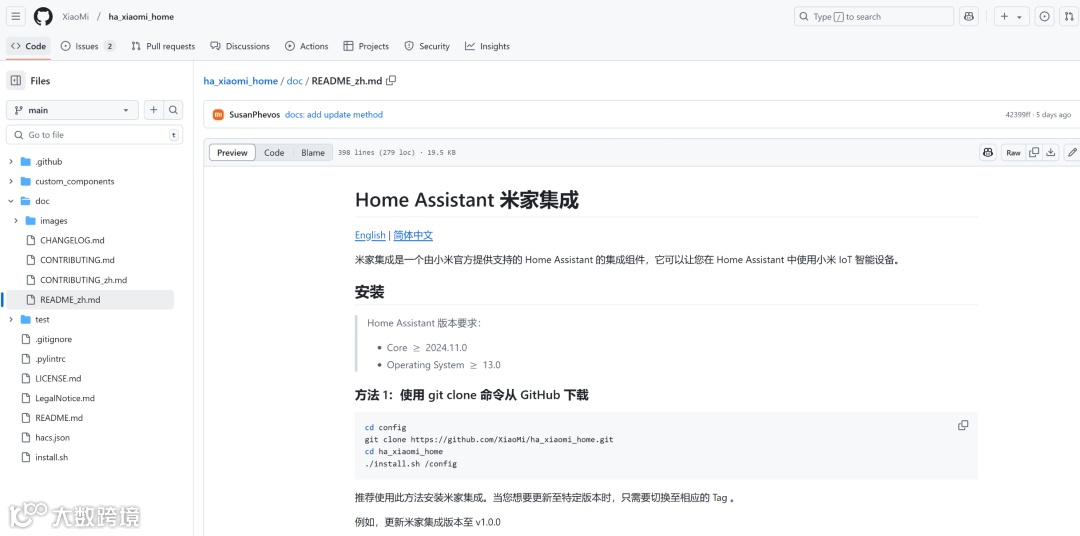
Task: Open install.sh in file tree
Action: click(x=52, y=457)
